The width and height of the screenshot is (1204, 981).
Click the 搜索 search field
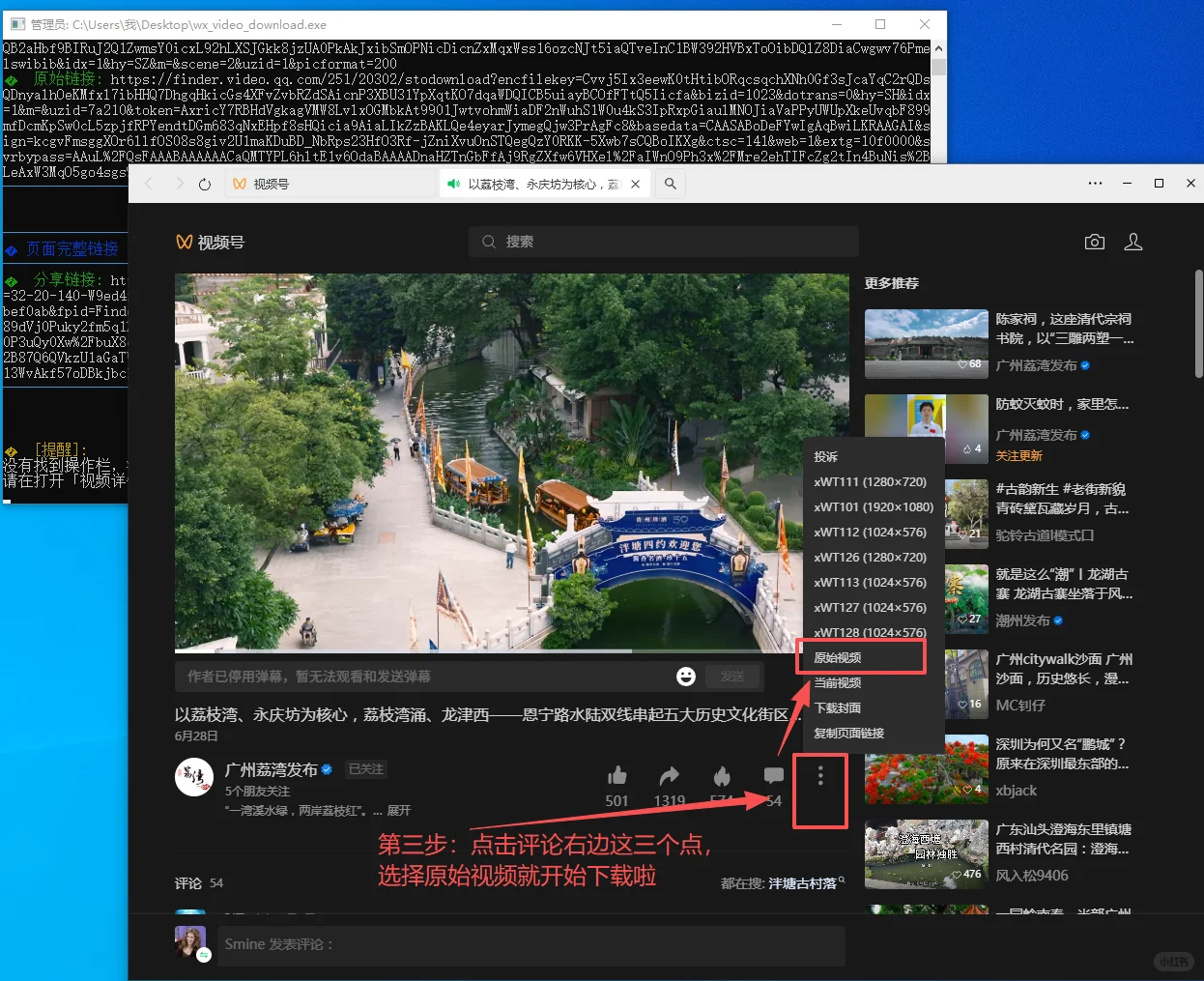[x=664, y=242]
